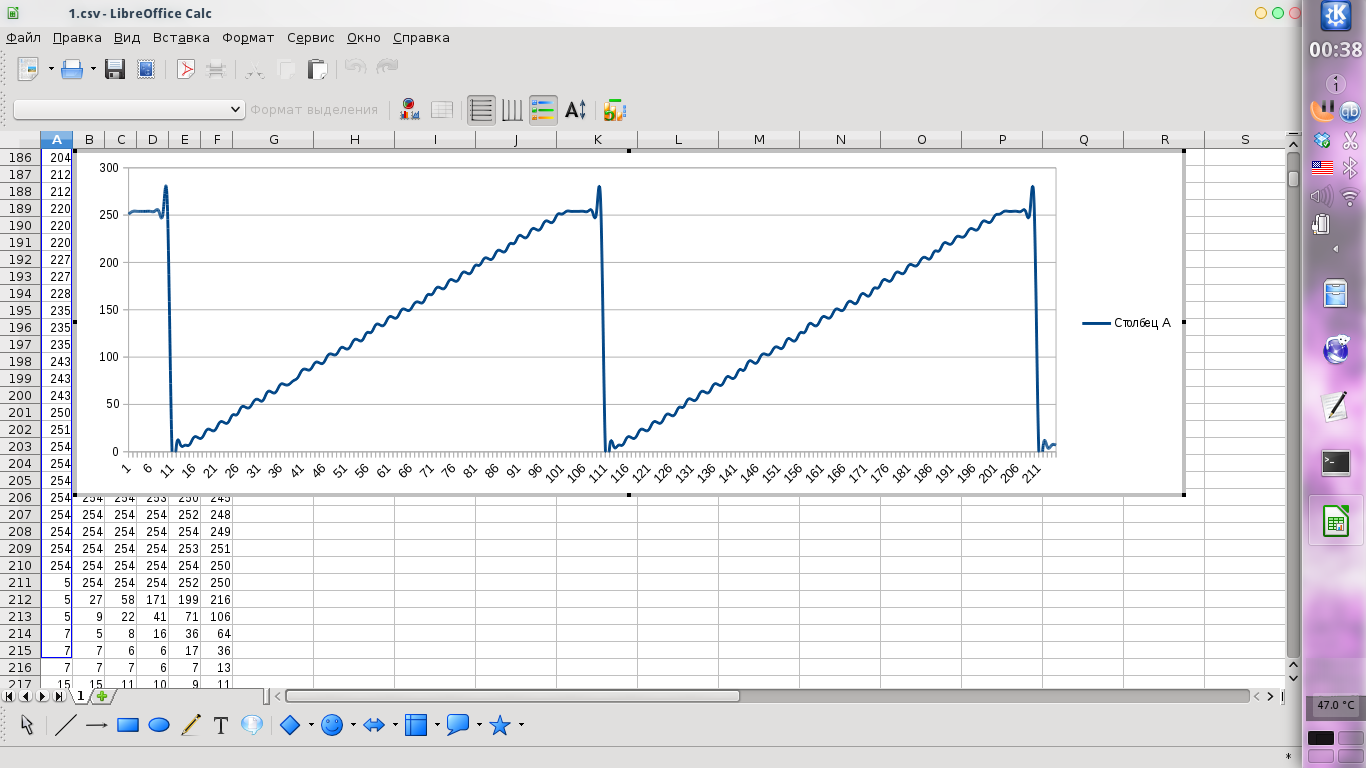This screenshot has width=1366, height=768.
Task: Open the Правка menu
Action: click(77, 38)
